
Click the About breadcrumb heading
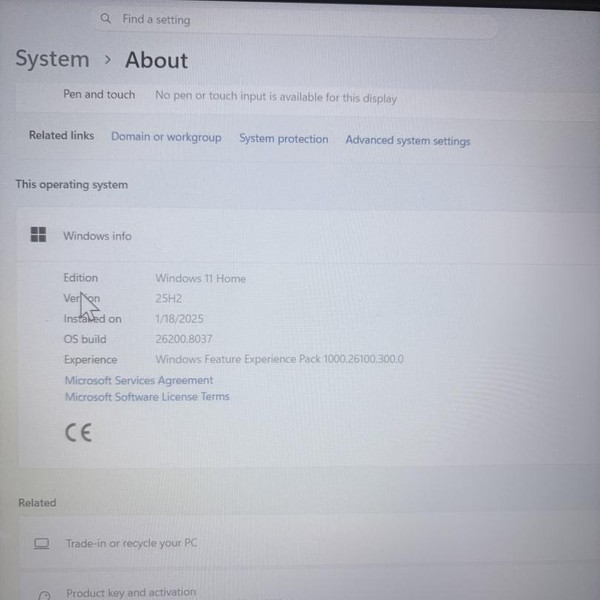pyautogui.click(x=157, y=60)
